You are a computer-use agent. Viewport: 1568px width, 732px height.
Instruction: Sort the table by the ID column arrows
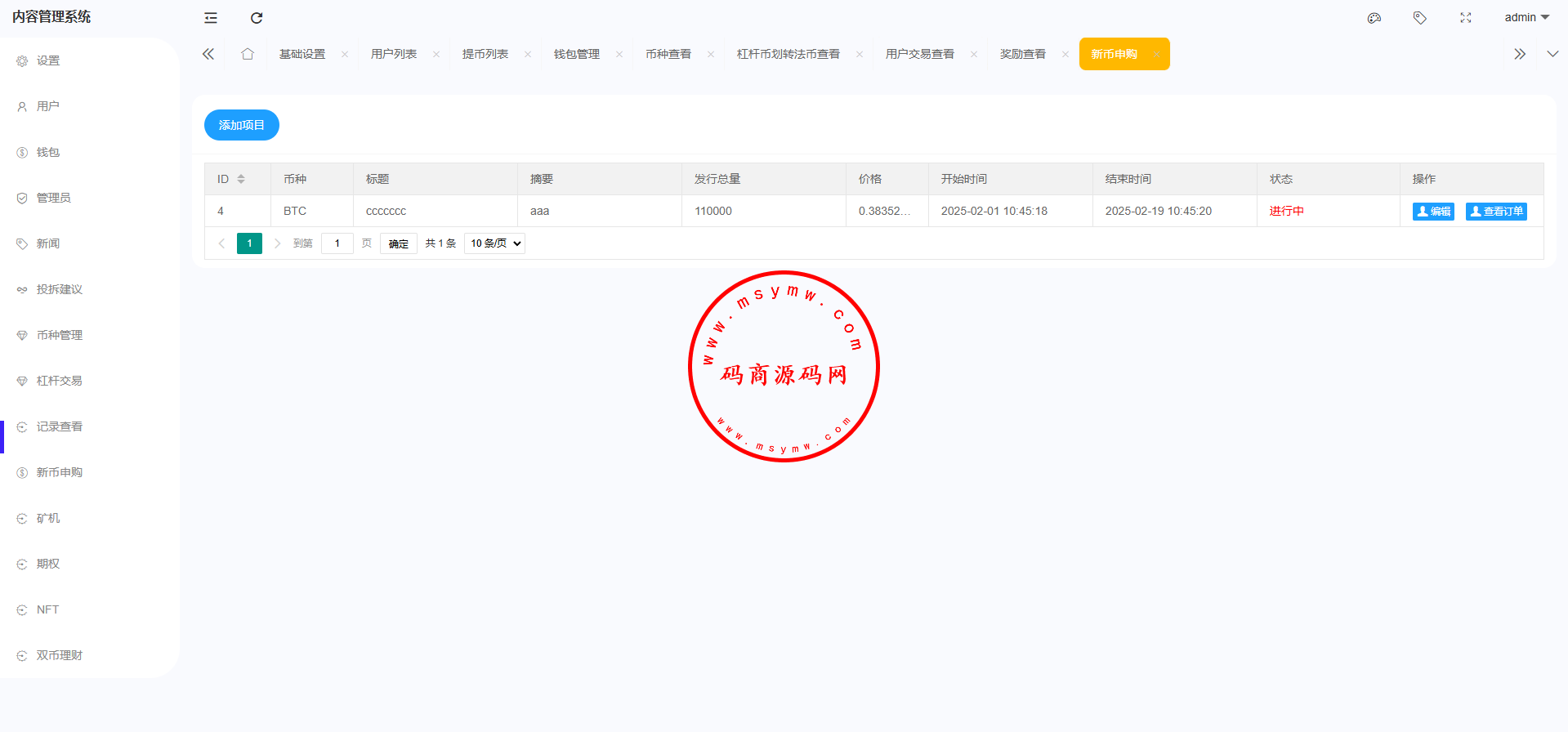[241, 179]
